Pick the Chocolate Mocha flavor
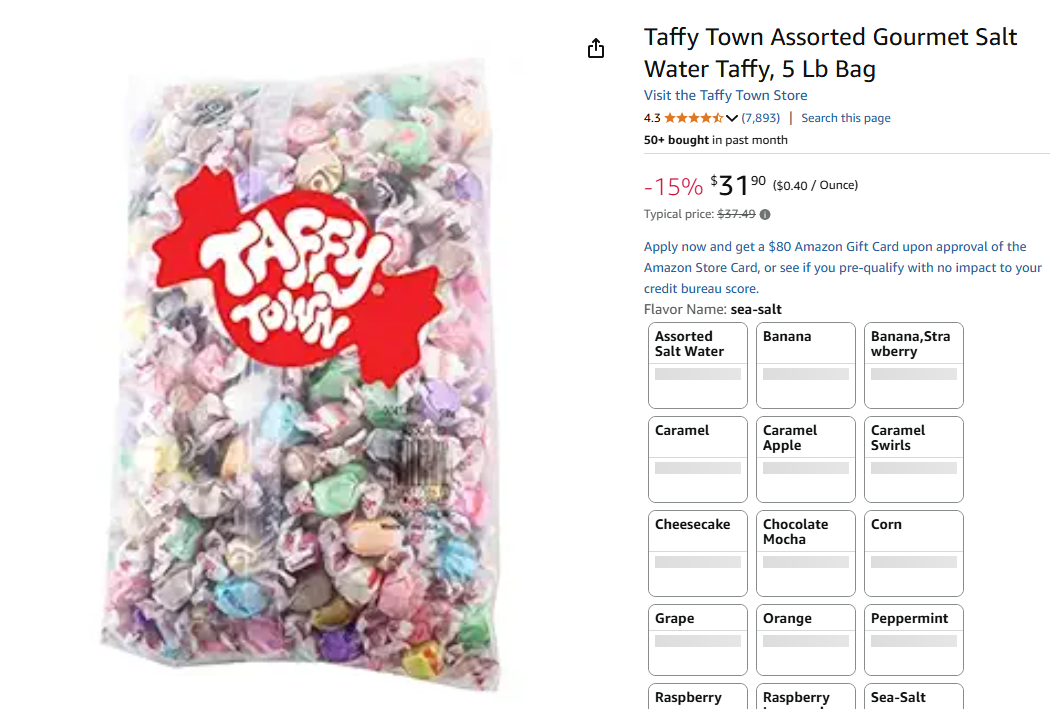The image size is (1050, 709). [806, 553]
